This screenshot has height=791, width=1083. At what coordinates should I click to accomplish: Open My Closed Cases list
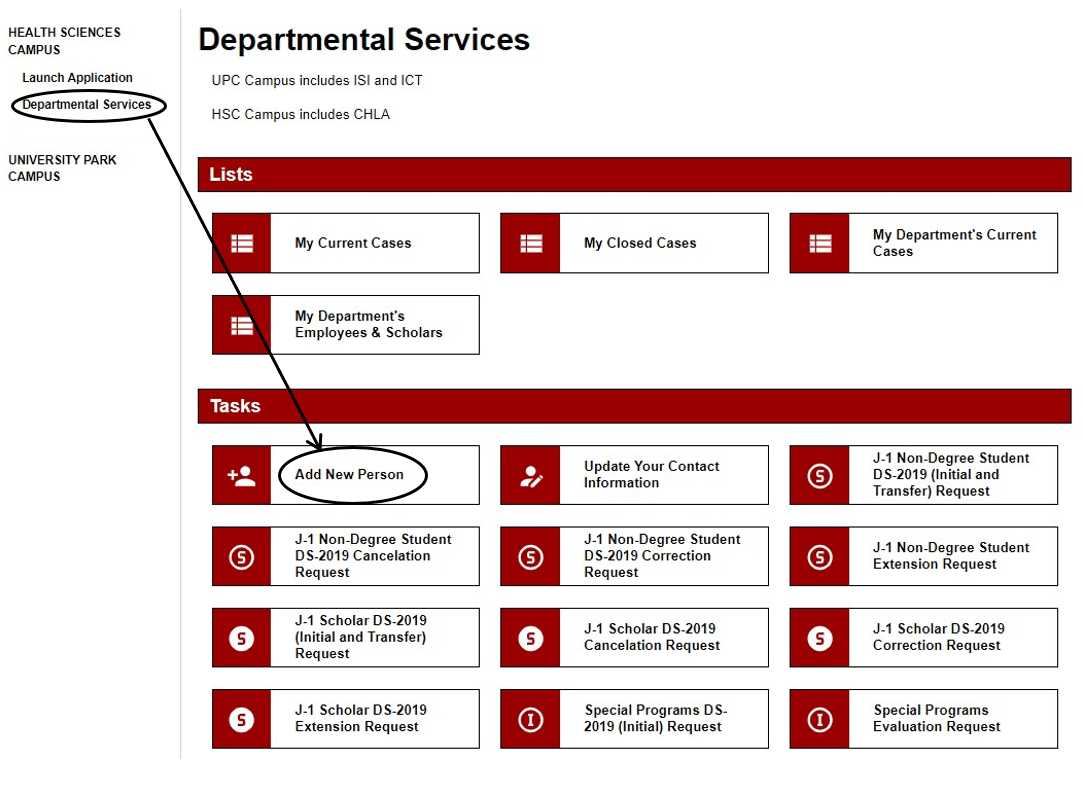[x=635, y=243]
